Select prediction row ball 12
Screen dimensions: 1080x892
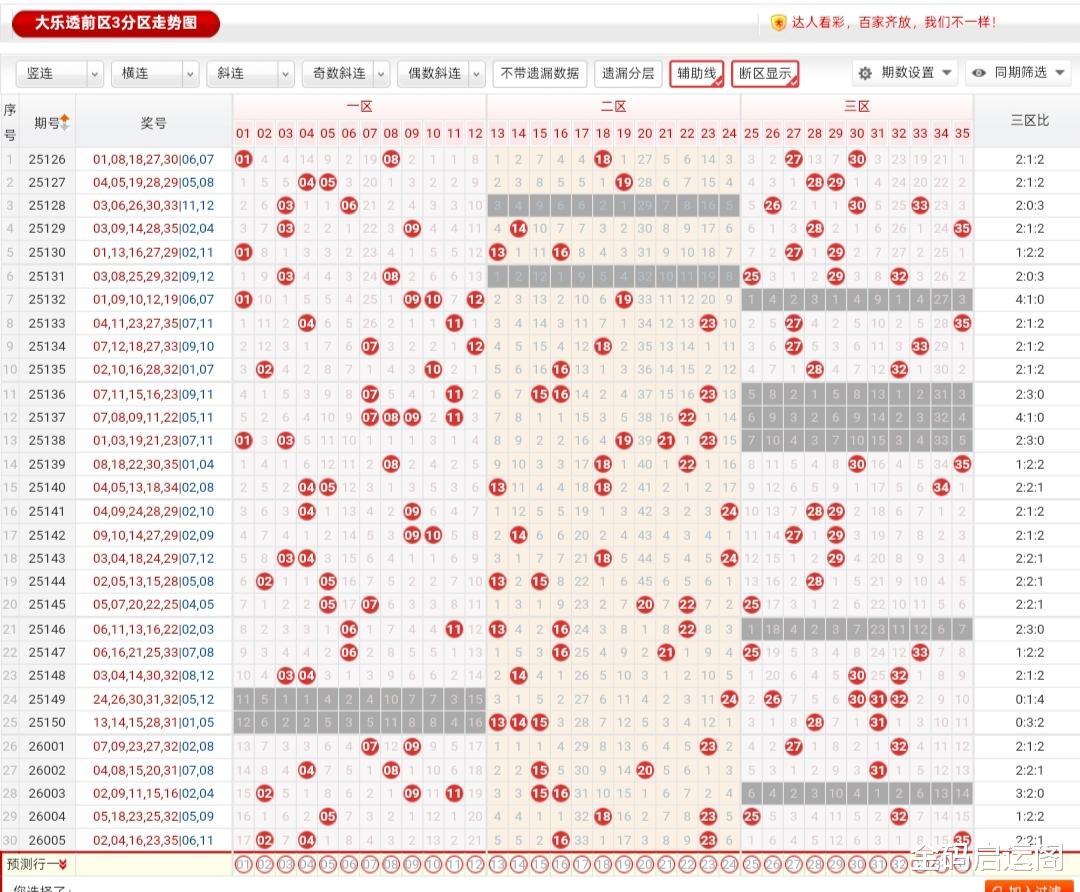[x=475, y=864]
